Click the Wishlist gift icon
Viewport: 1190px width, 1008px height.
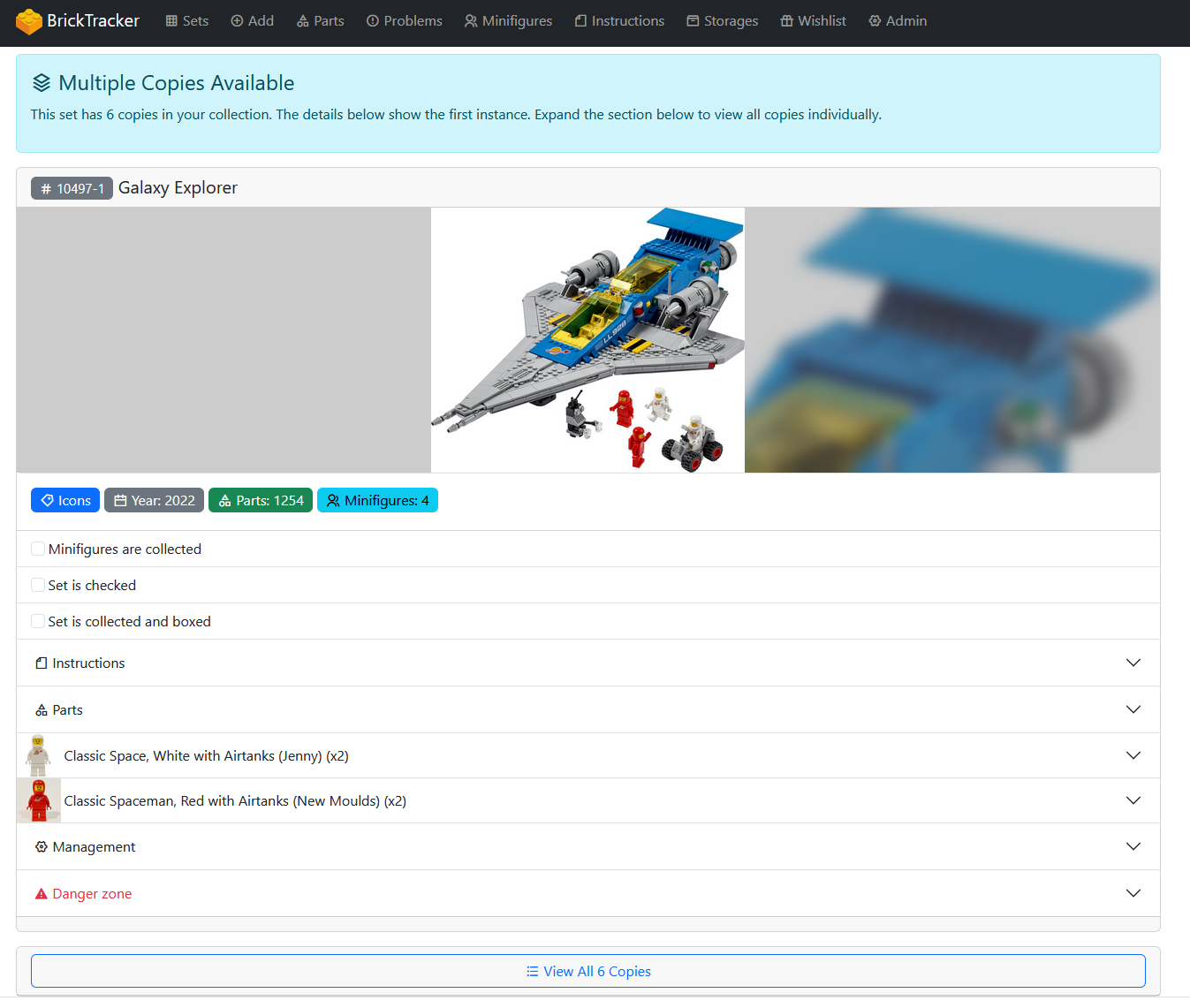(786, 21)
